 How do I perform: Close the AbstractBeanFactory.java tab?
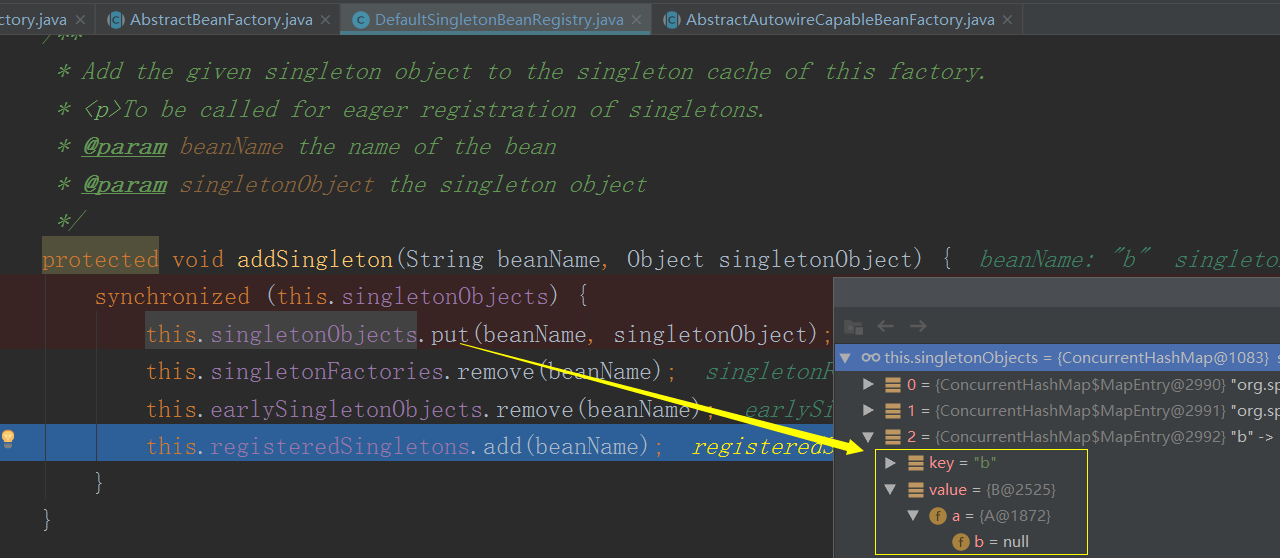click(x=325, y=20)
